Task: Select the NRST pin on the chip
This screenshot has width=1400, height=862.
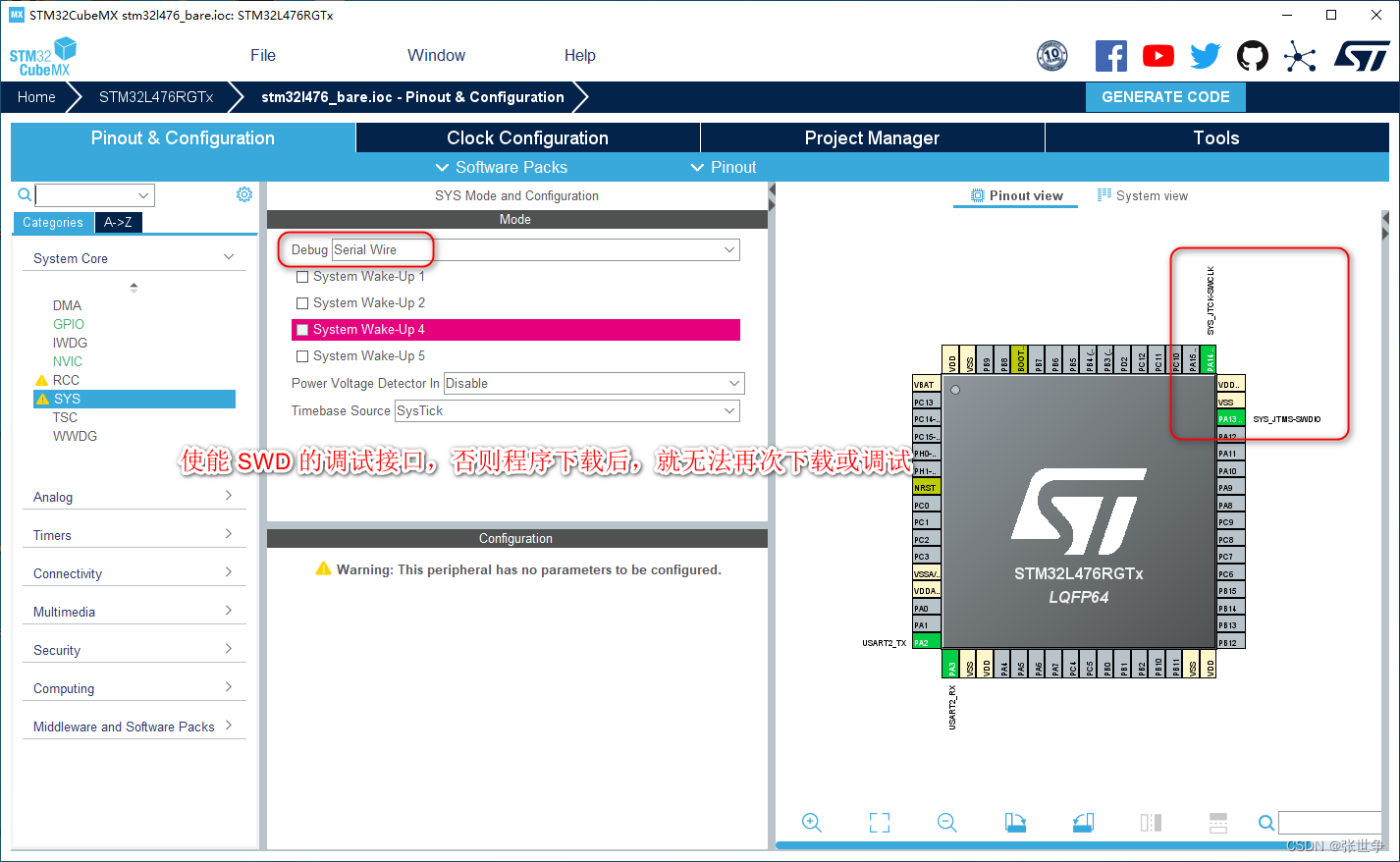Action: (x=927, y=488)
